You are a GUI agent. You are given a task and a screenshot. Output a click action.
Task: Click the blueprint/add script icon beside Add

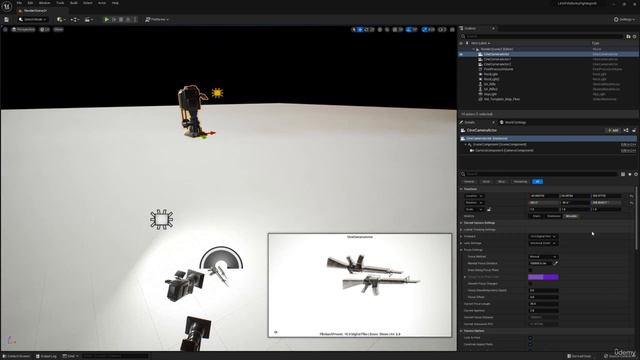626,130
